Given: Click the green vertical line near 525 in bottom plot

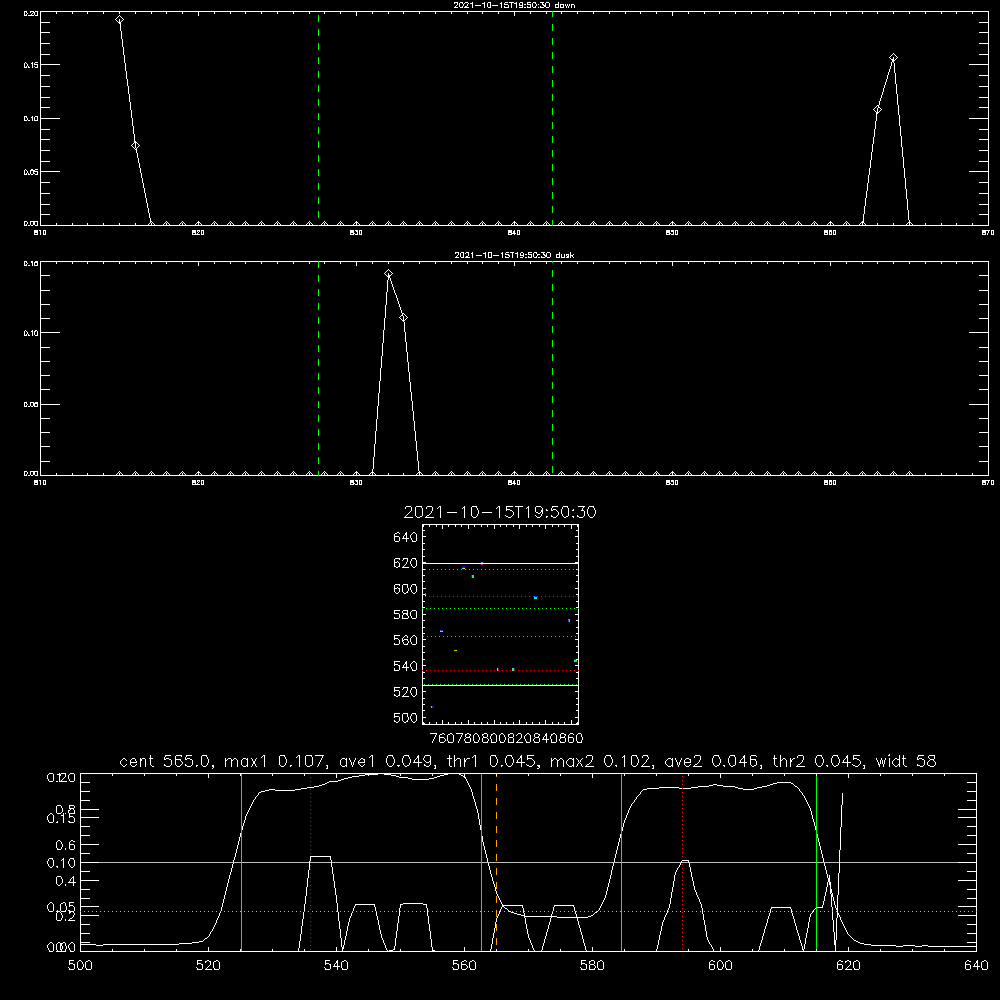Looking at the screenshot, I should click(x=241, y=861).
